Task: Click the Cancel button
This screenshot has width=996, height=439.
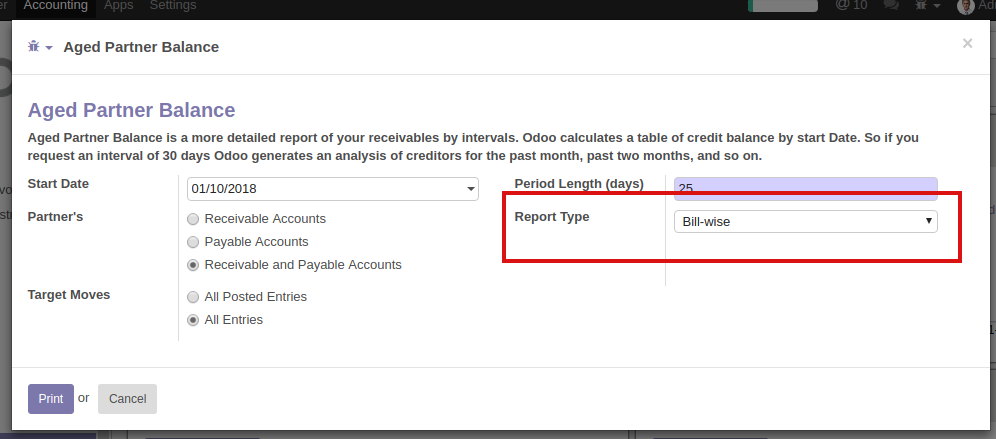Action: click(127, 399)
